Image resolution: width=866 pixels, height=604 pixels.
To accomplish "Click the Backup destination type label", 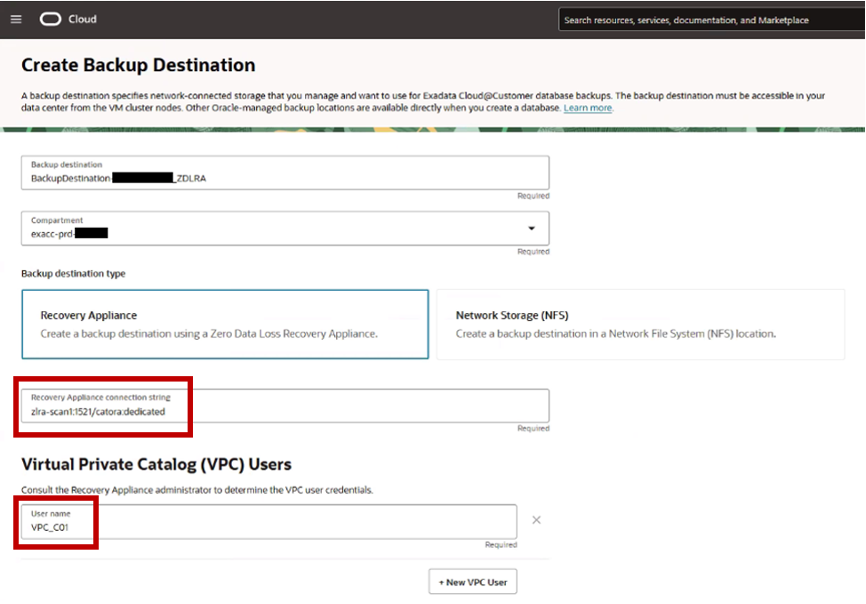I will [73, 274].
